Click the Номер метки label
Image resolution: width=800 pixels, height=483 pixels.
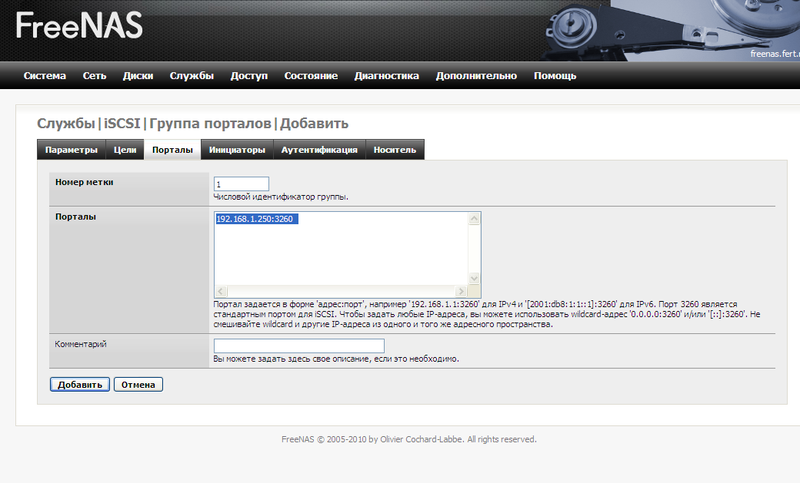(x=84, y=182)
